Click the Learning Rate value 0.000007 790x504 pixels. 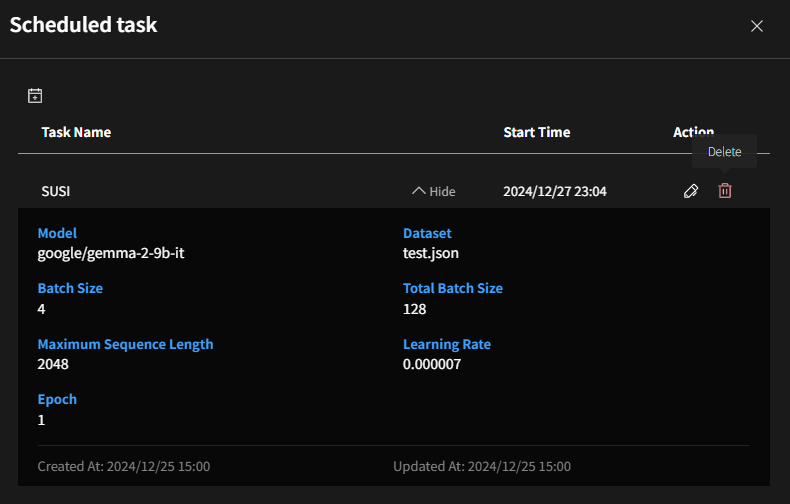coord(432,365)
